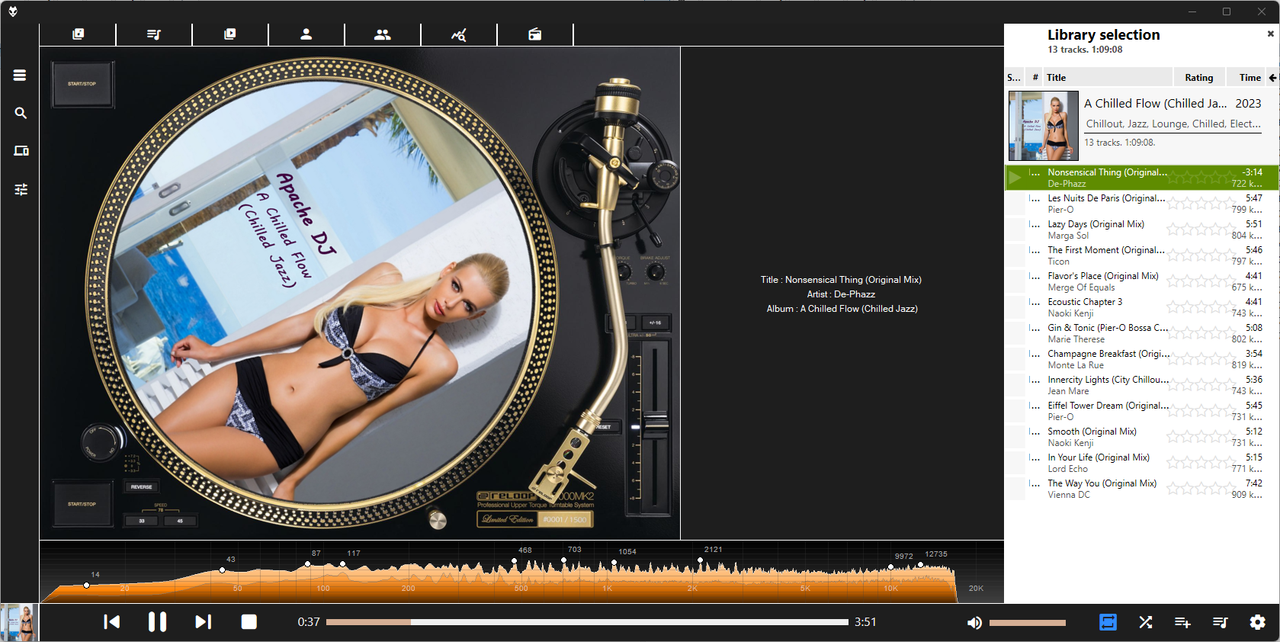Select the track Flavor's Place (Original Mix)

(x=1142, y=282)
